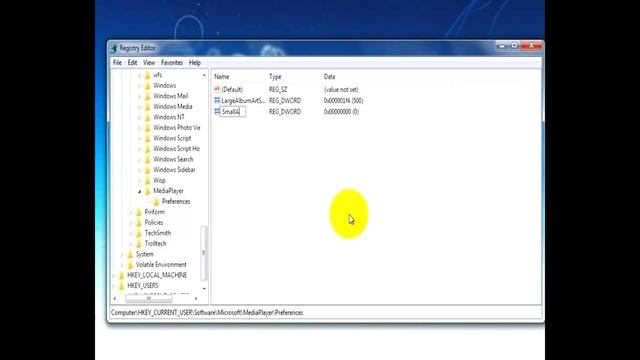This screenshot has width=640, height=360.
Task: Click the Windows Mail folder icon
Action: click(148, 96)
